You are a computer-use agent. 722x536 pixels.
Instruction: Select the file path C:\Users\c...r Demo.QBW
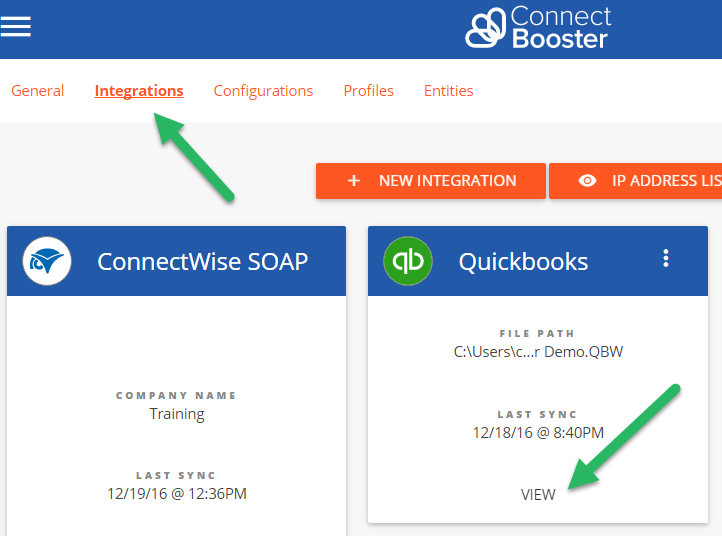tap(538, 352)
